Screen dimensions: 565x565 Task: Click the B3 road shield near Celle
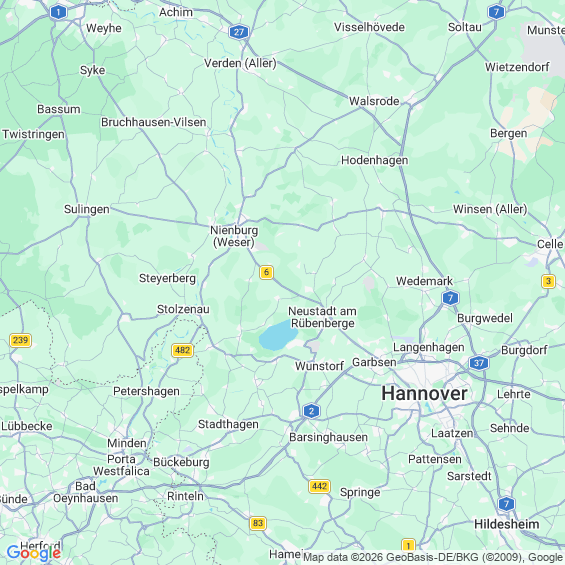point(548,281)
